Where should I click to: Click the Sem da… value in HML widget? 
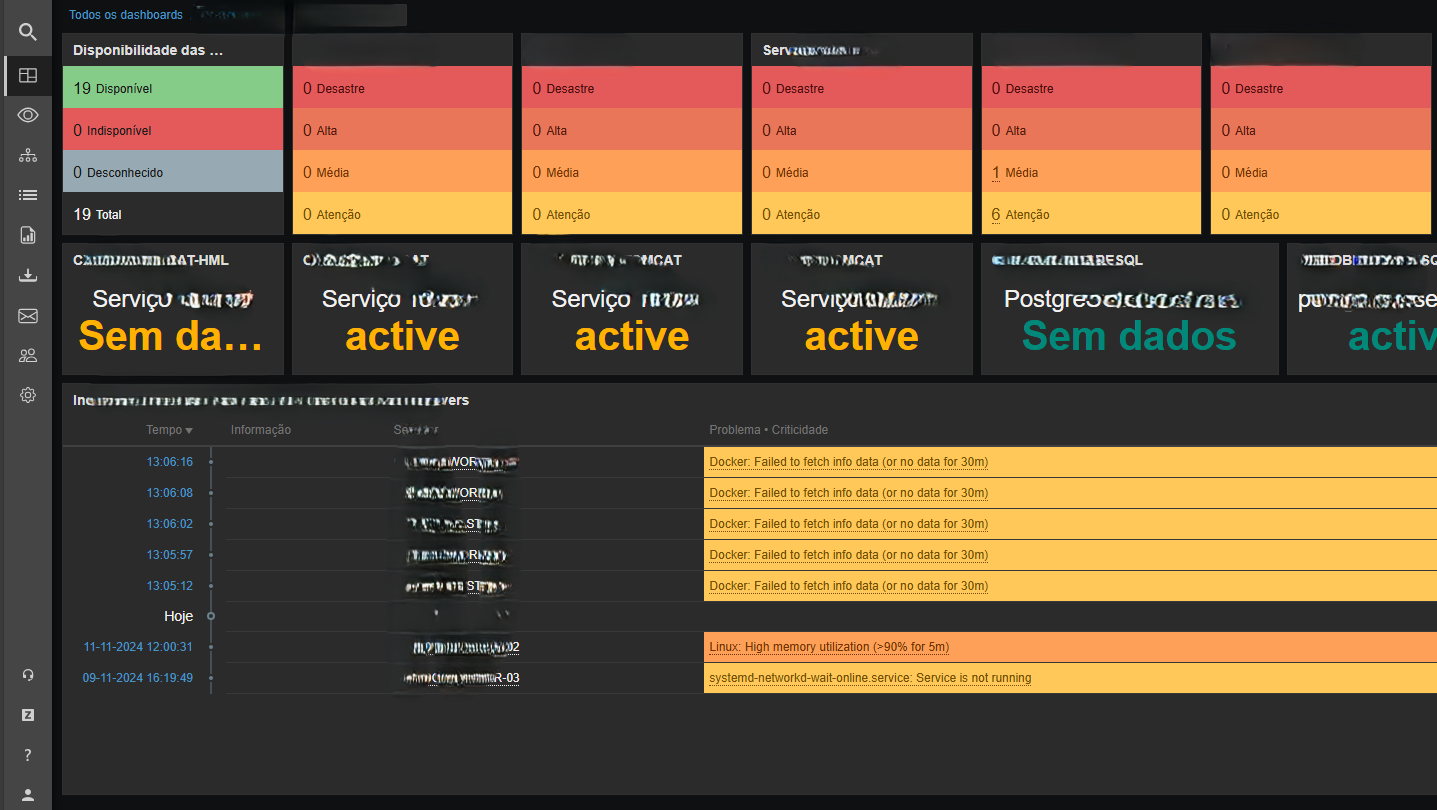coord(171,336)
